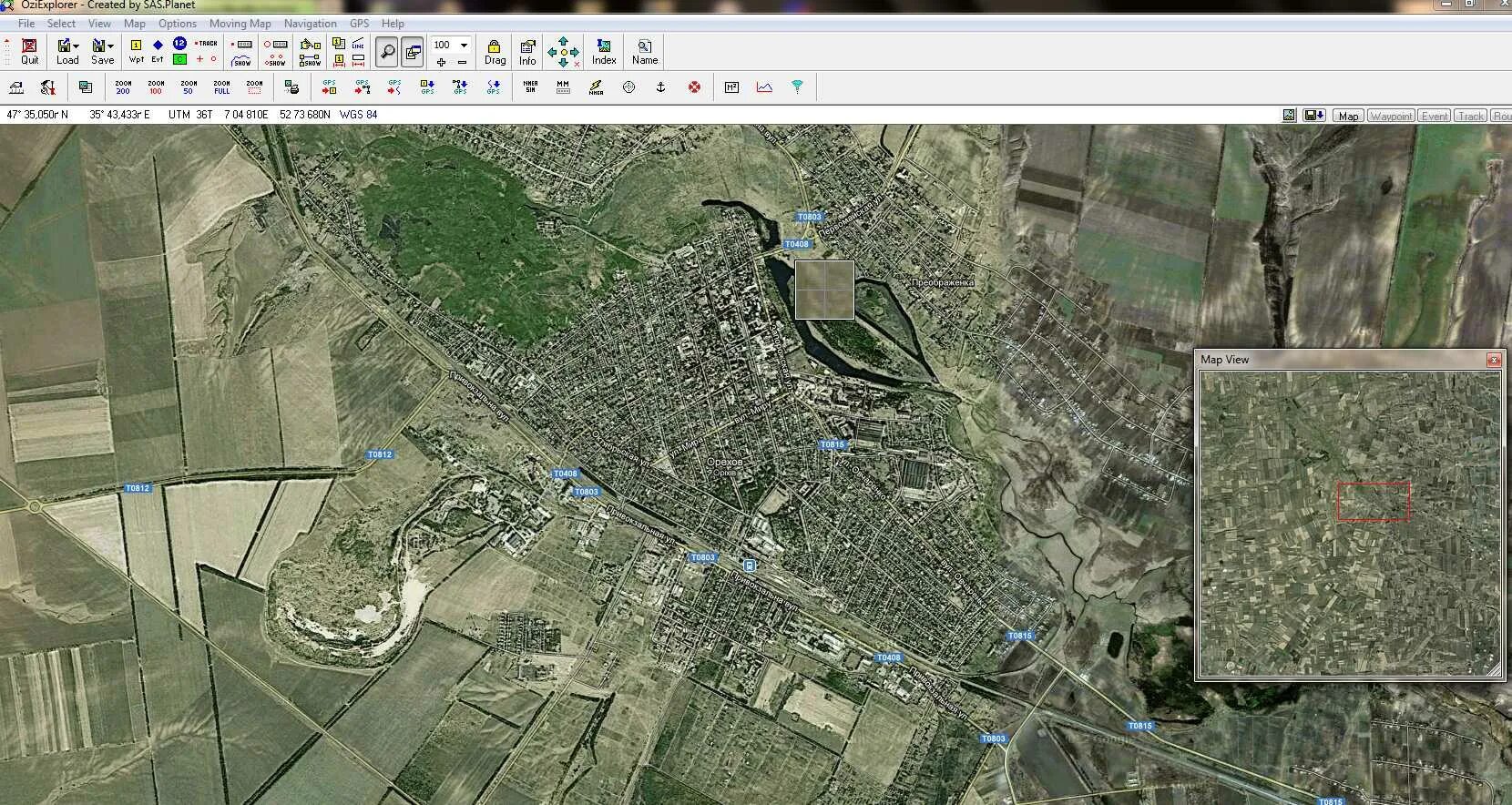1512x805 pixels.
Task: Open the track profile graph icon
Action: pyautogui.click(x=764, y=87)
